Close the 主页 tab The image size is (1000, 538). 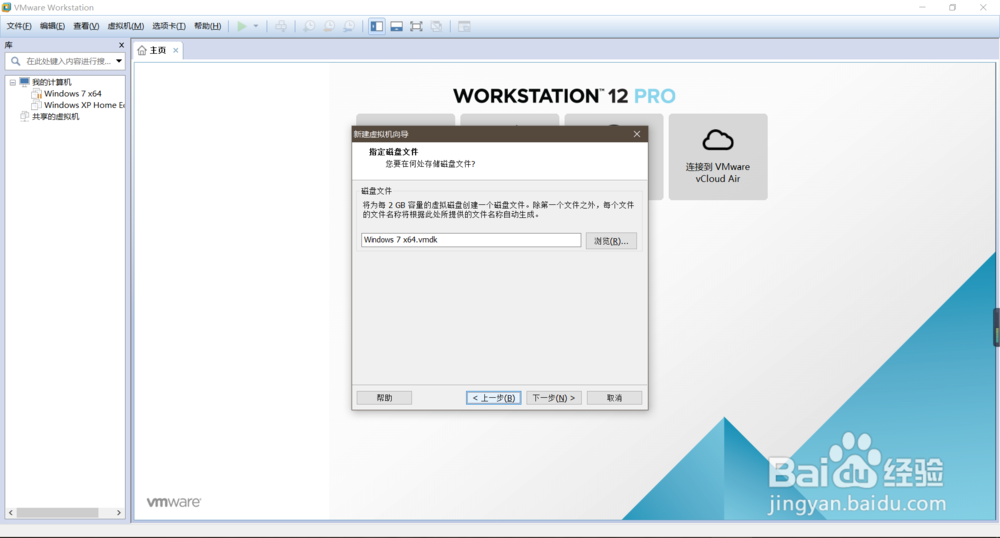(x=175, y=50)
